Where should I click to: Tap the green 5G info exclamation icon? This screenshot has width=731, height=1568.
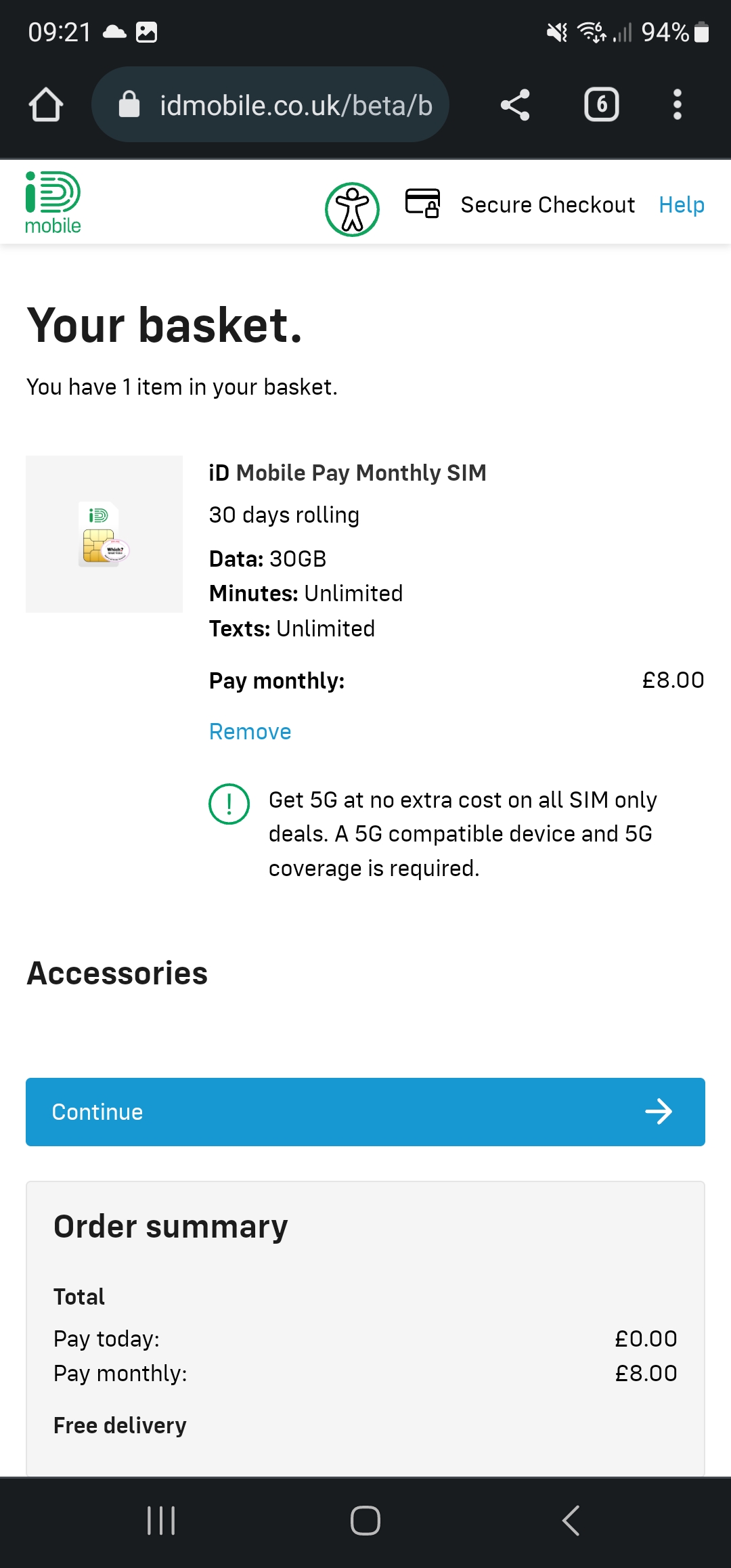click(229, 804)
